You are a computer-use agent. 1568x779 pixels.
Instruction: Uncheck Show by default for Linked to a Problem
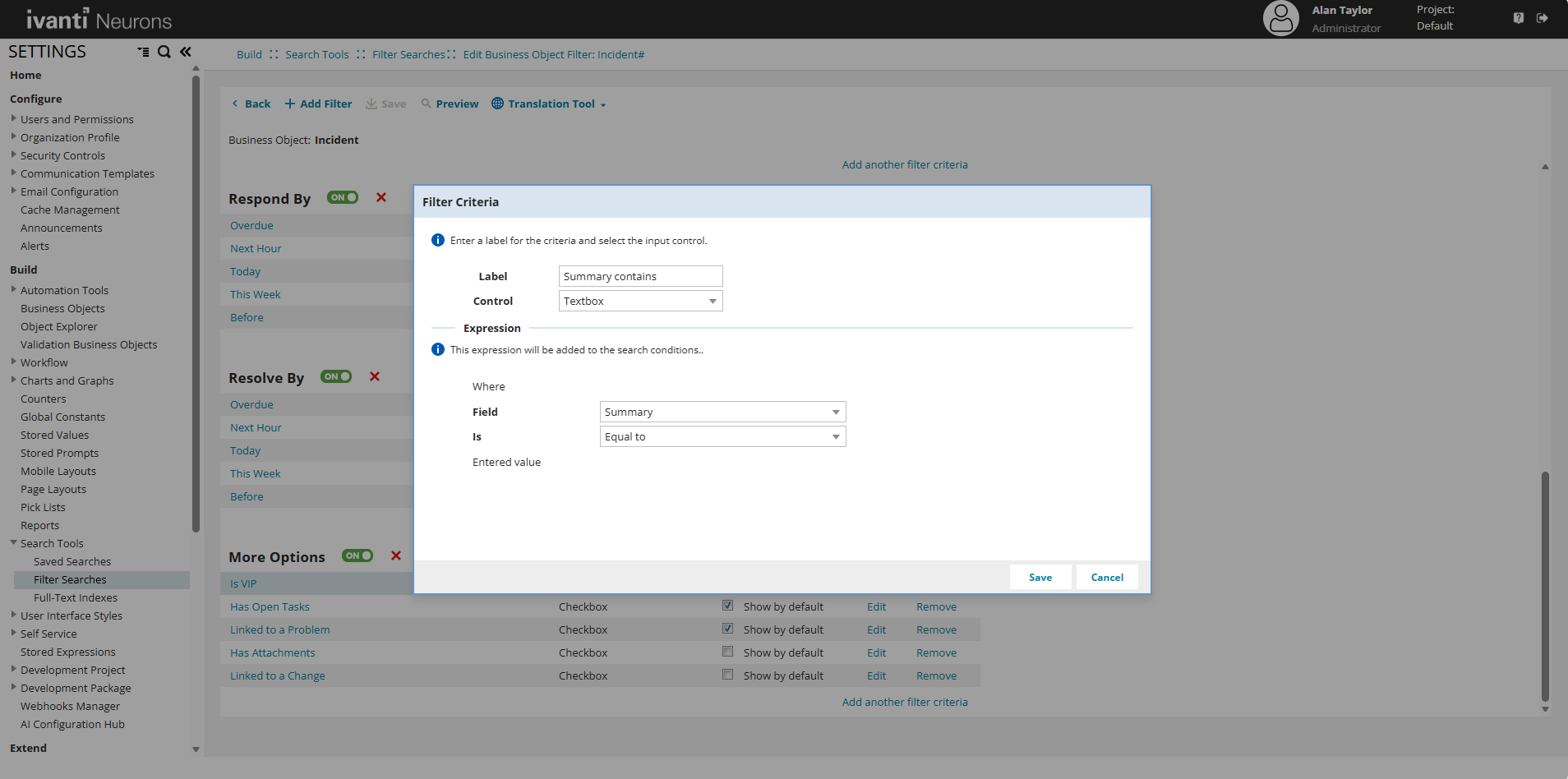click(727, 629)
